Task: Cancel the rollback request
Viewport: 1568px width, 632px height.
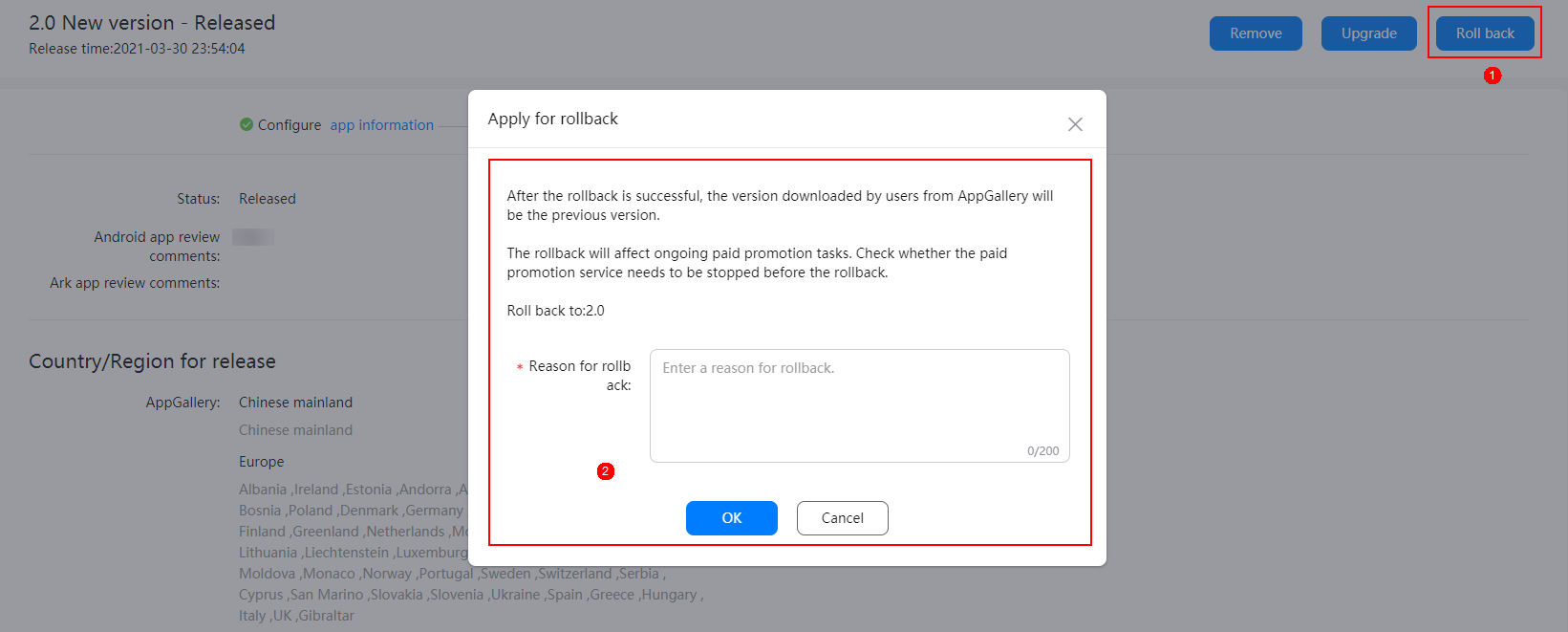Action: pos(842,518)
